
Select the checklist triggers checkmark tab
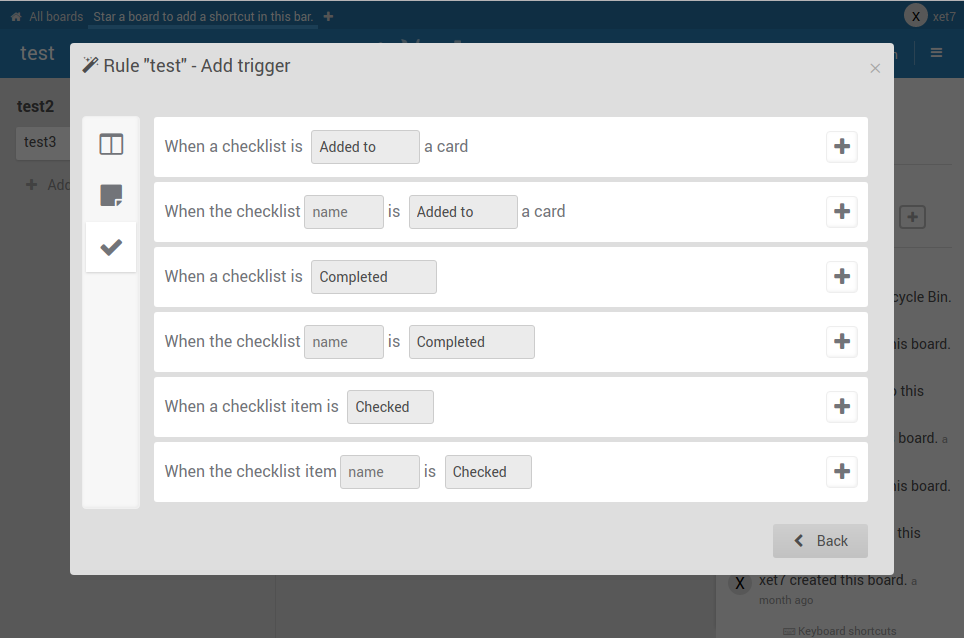(111, 247)
